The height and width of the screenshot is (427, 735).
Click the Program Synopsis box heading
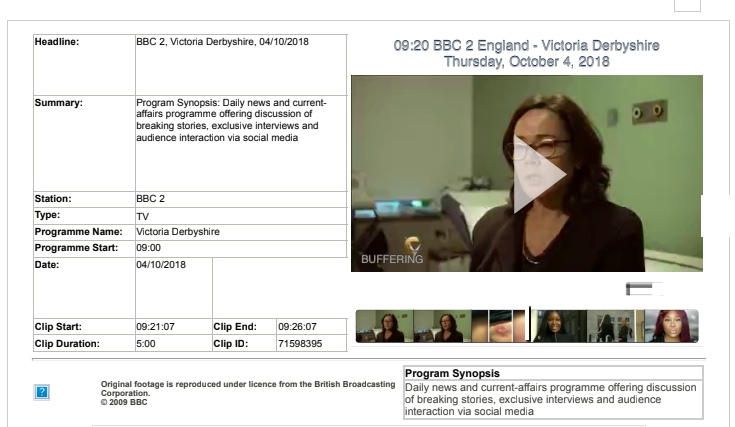[451, 374]
